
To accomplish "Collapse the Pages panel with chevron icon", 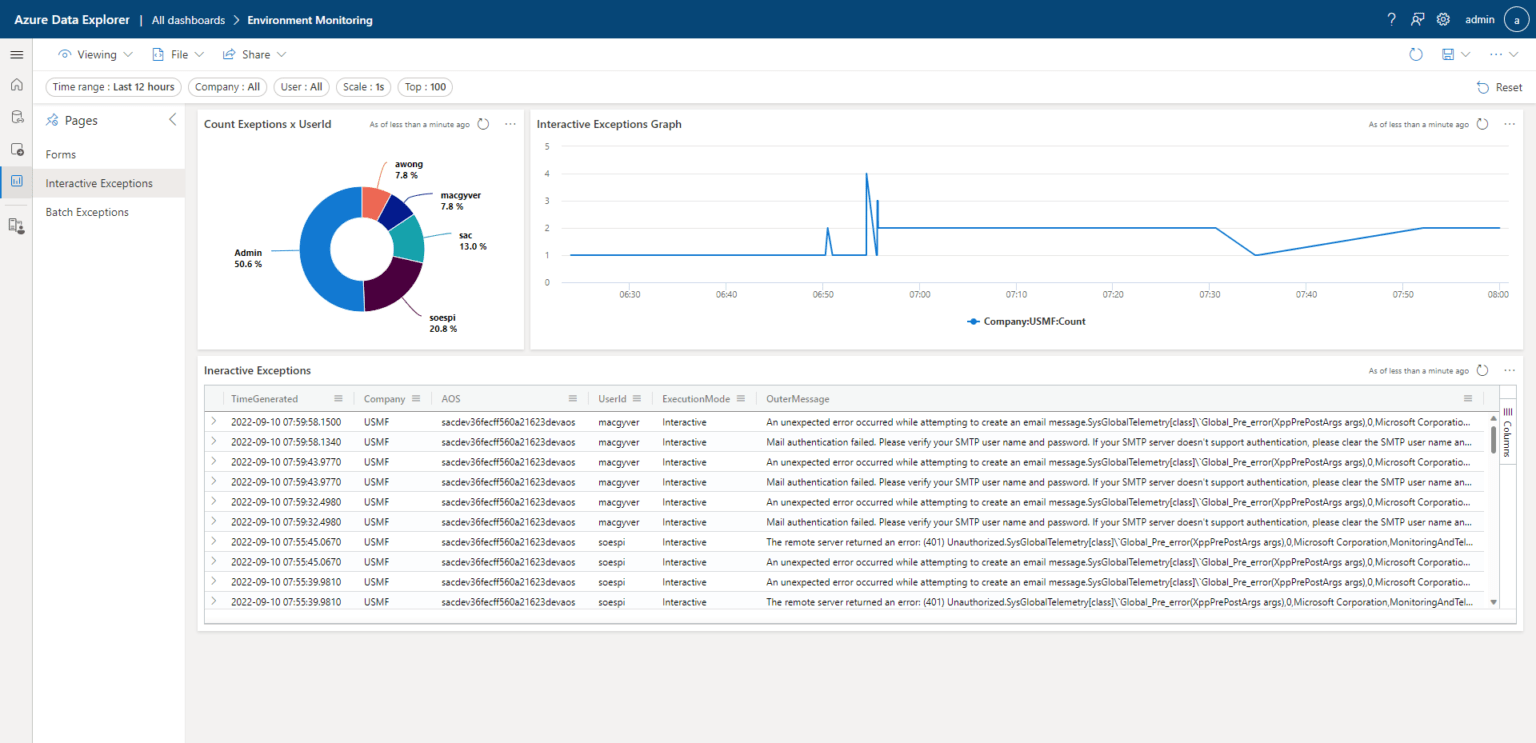I will [171, 119].
